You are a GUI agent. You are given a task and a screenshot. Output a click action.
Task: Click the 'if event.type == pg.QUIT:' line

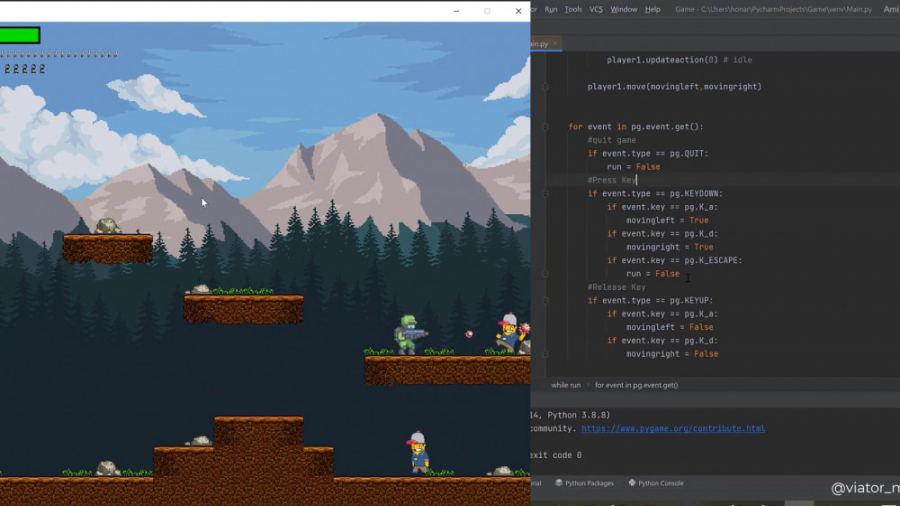[647, 154]
